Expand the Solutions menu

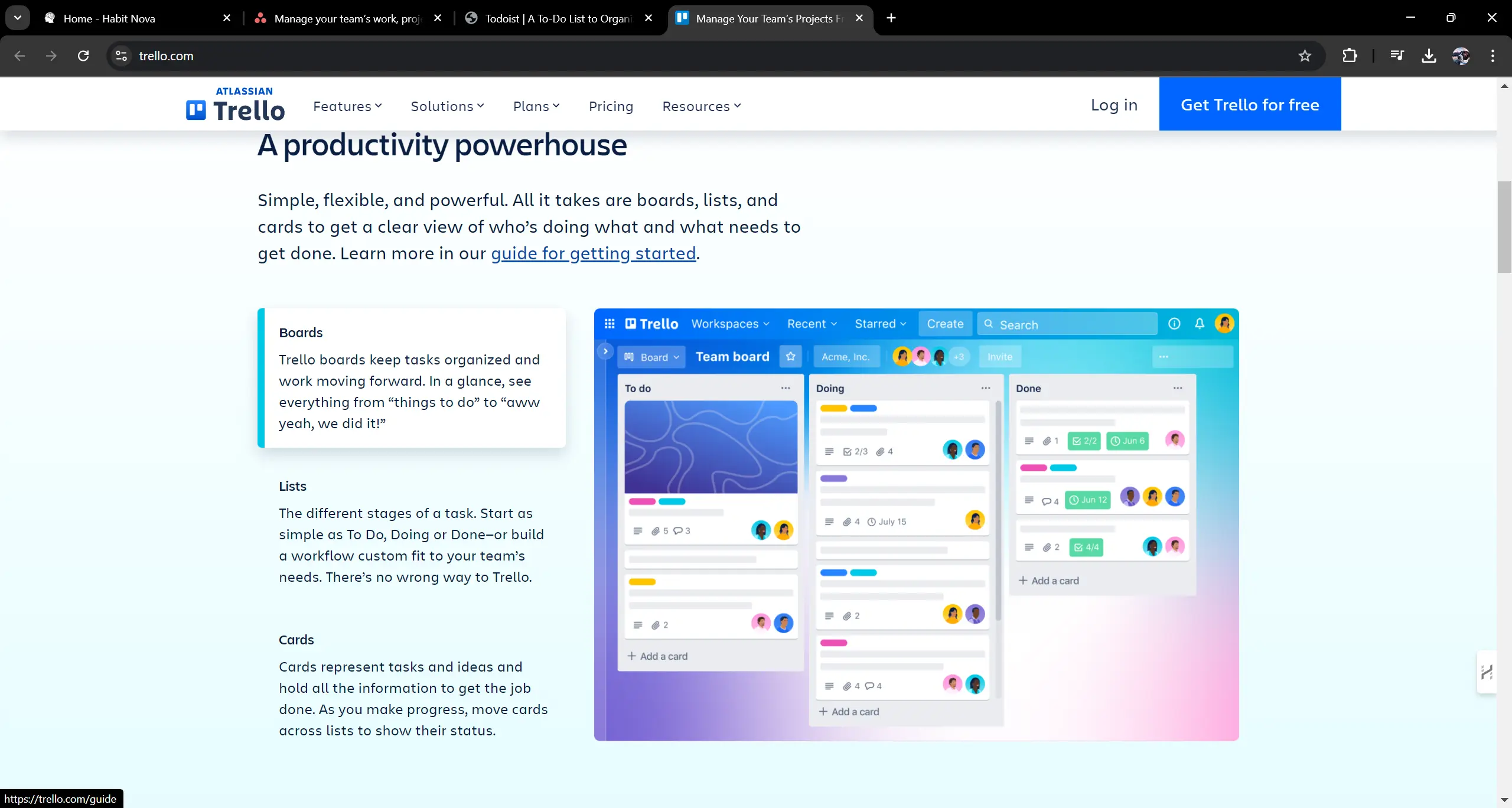[447, 106]
